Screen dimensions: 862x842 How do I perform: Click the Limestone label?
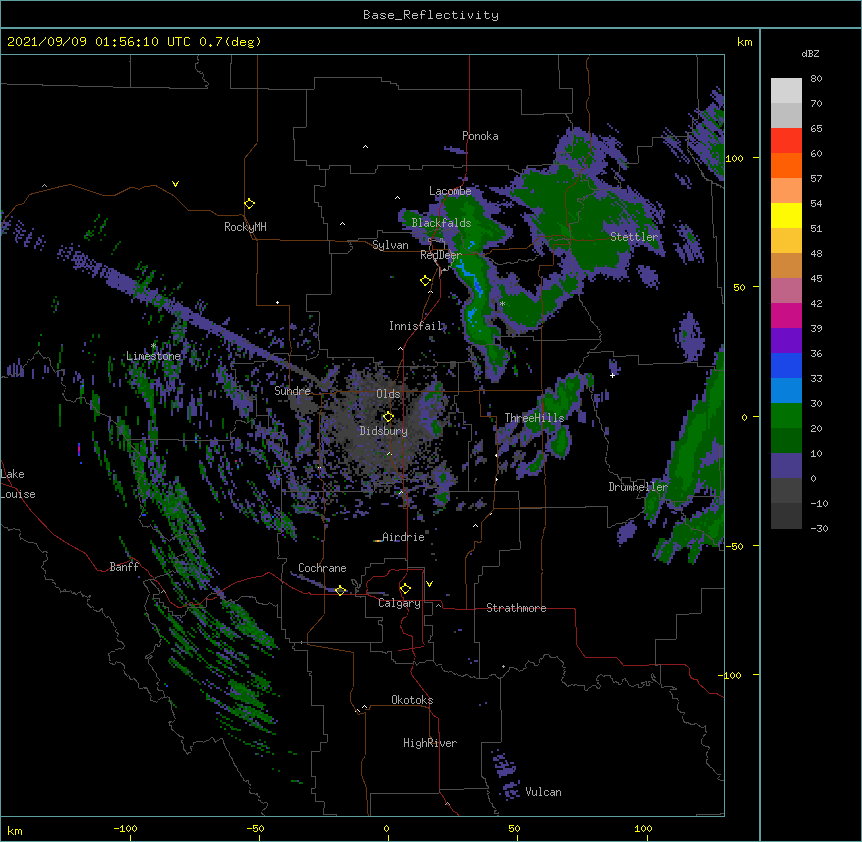153,356
